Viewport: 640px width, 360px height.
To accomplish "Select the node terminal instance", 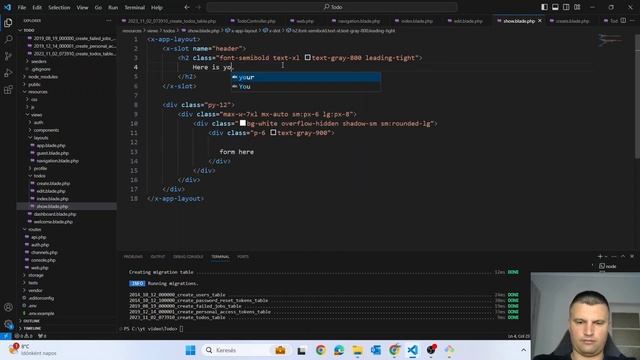I will 607,266.
